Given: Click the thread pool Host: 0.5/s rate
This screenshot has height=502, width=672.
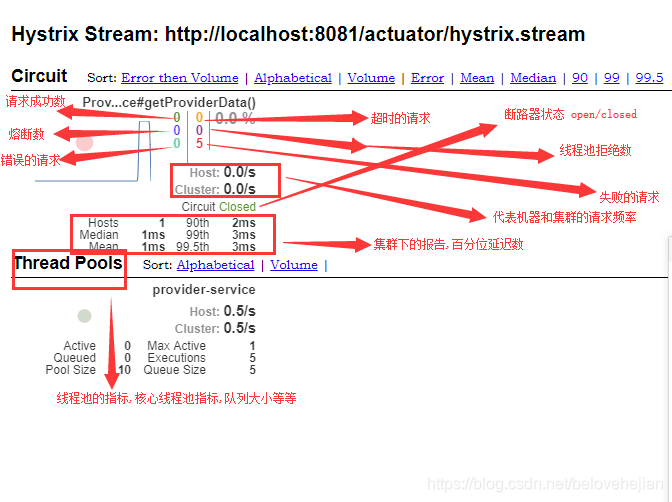Looking at the screenshot, I should tap(222, 311).
